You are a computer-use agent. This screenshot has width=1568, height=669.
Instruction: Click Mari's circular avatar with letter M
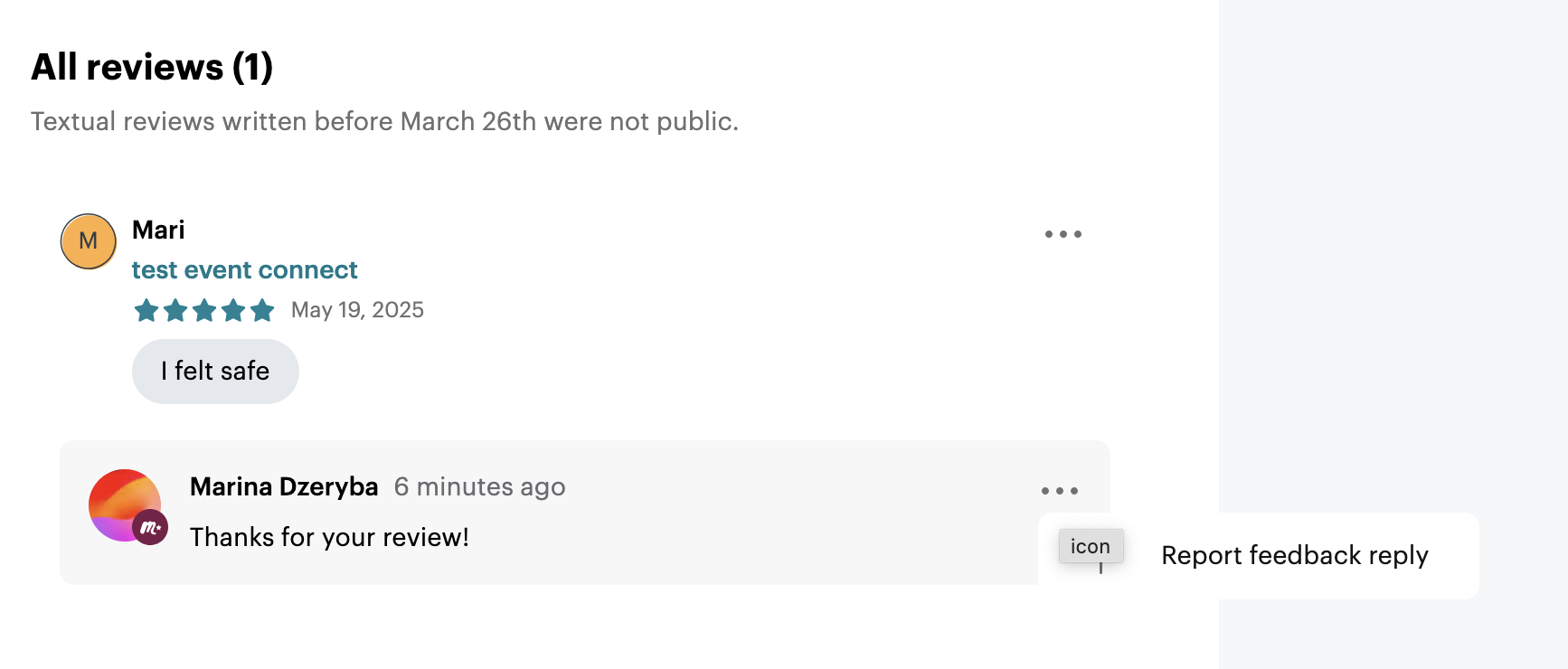point(88,240)
